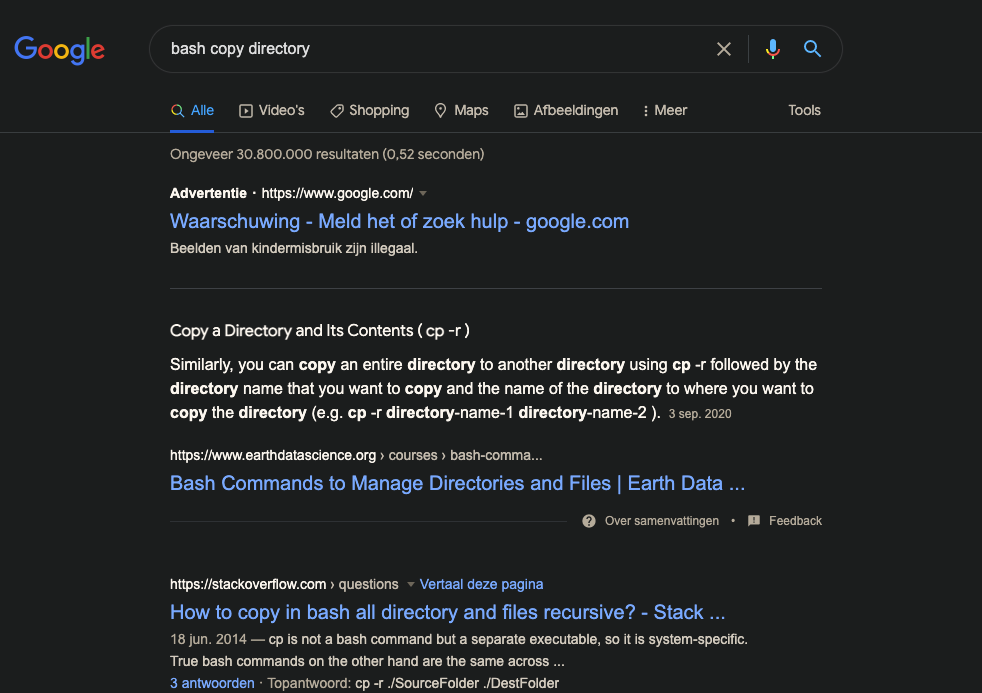
Task: Click the Google logo
Action: tap(59, 50)
